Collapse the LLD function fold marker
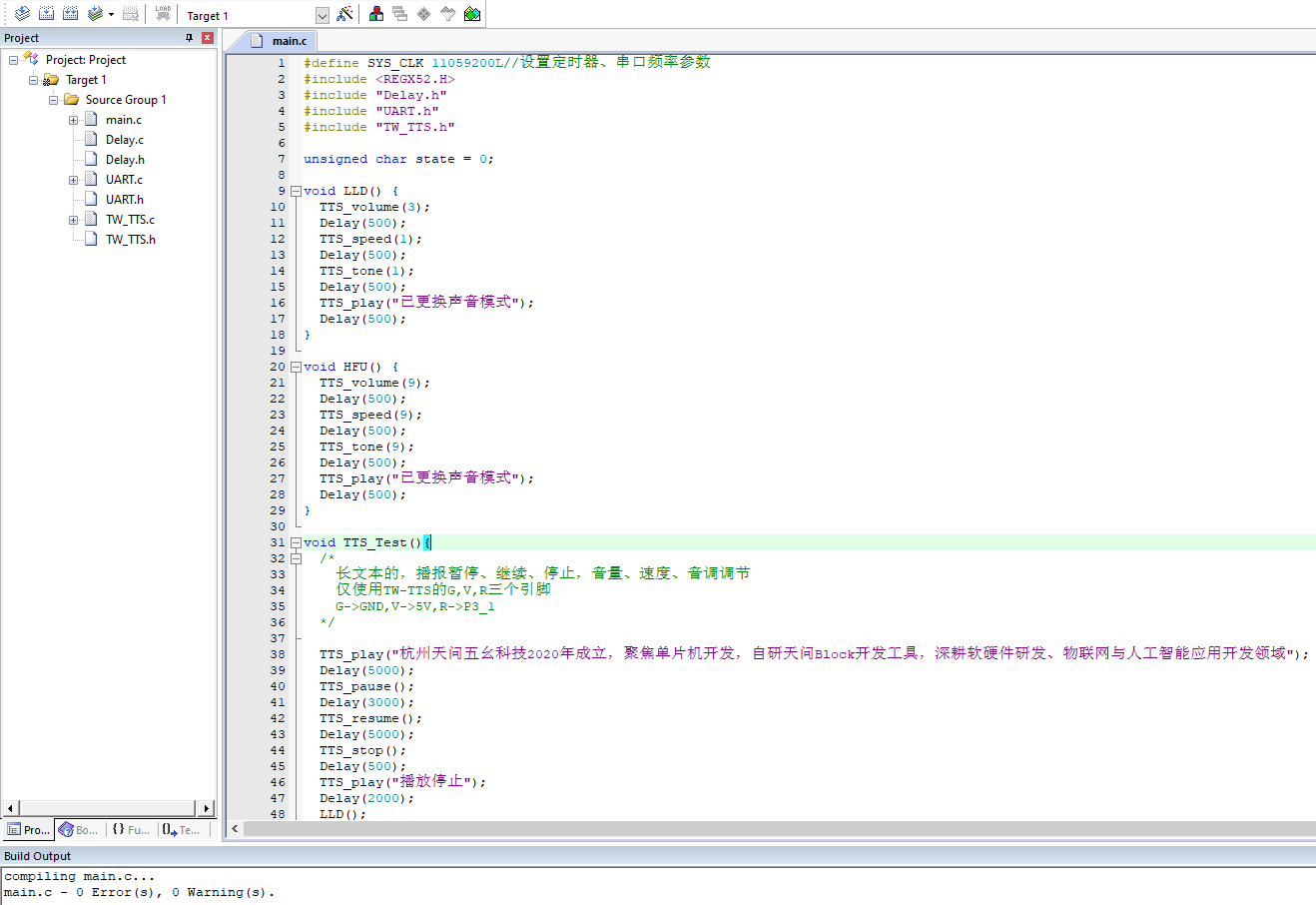Viewport: 1316px width, 905px height. coord(296,191)
